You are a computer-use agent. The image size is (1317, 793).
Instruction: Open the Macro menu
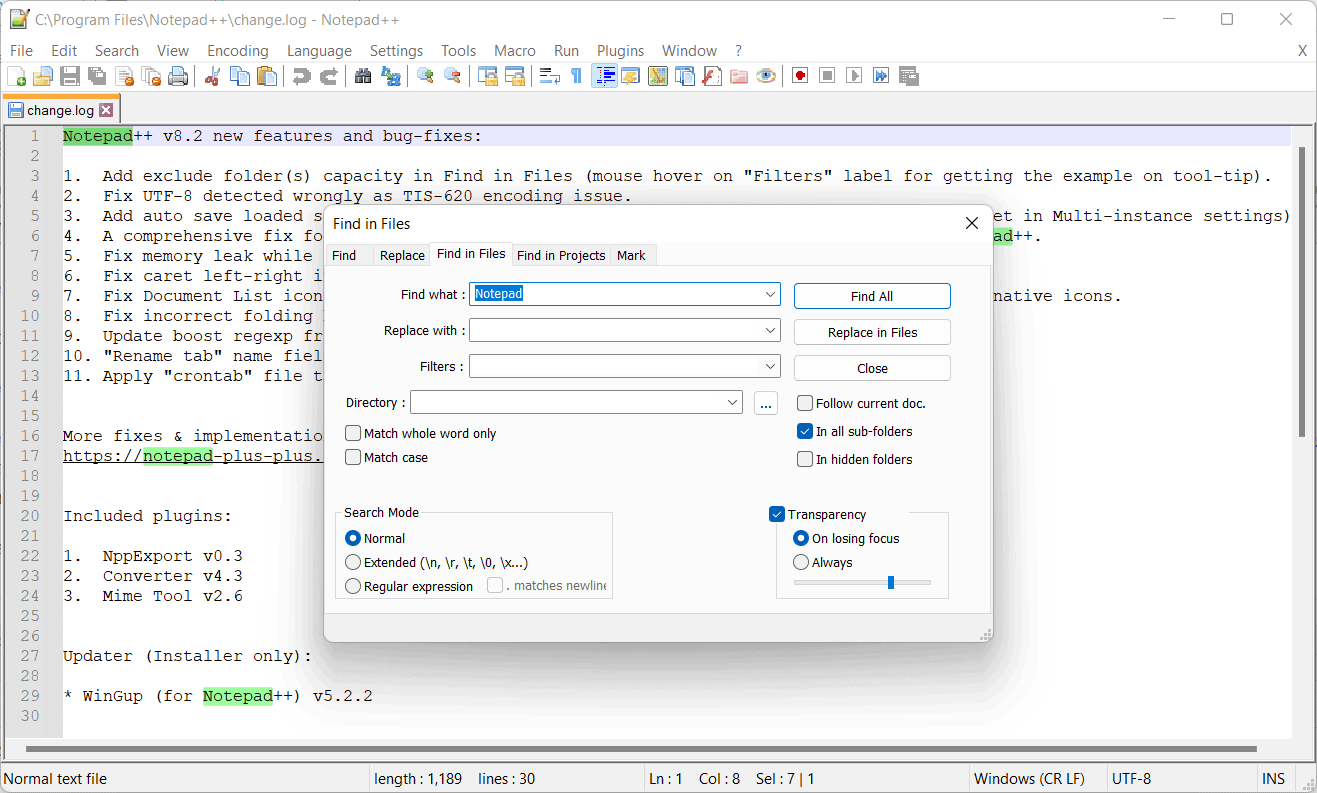pyautogui.click(x=515, y=51)
